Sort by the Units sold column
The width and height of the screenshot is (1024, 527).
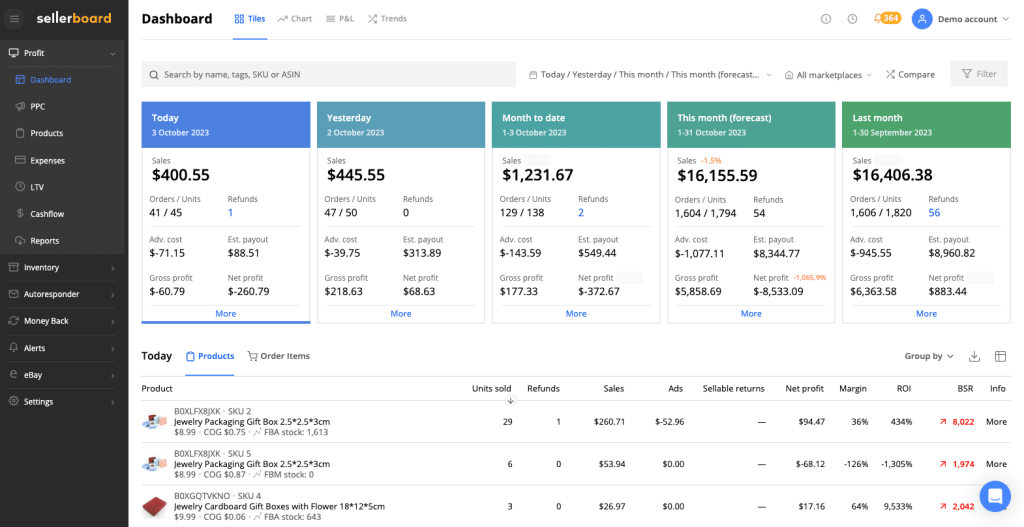(491, 388)
